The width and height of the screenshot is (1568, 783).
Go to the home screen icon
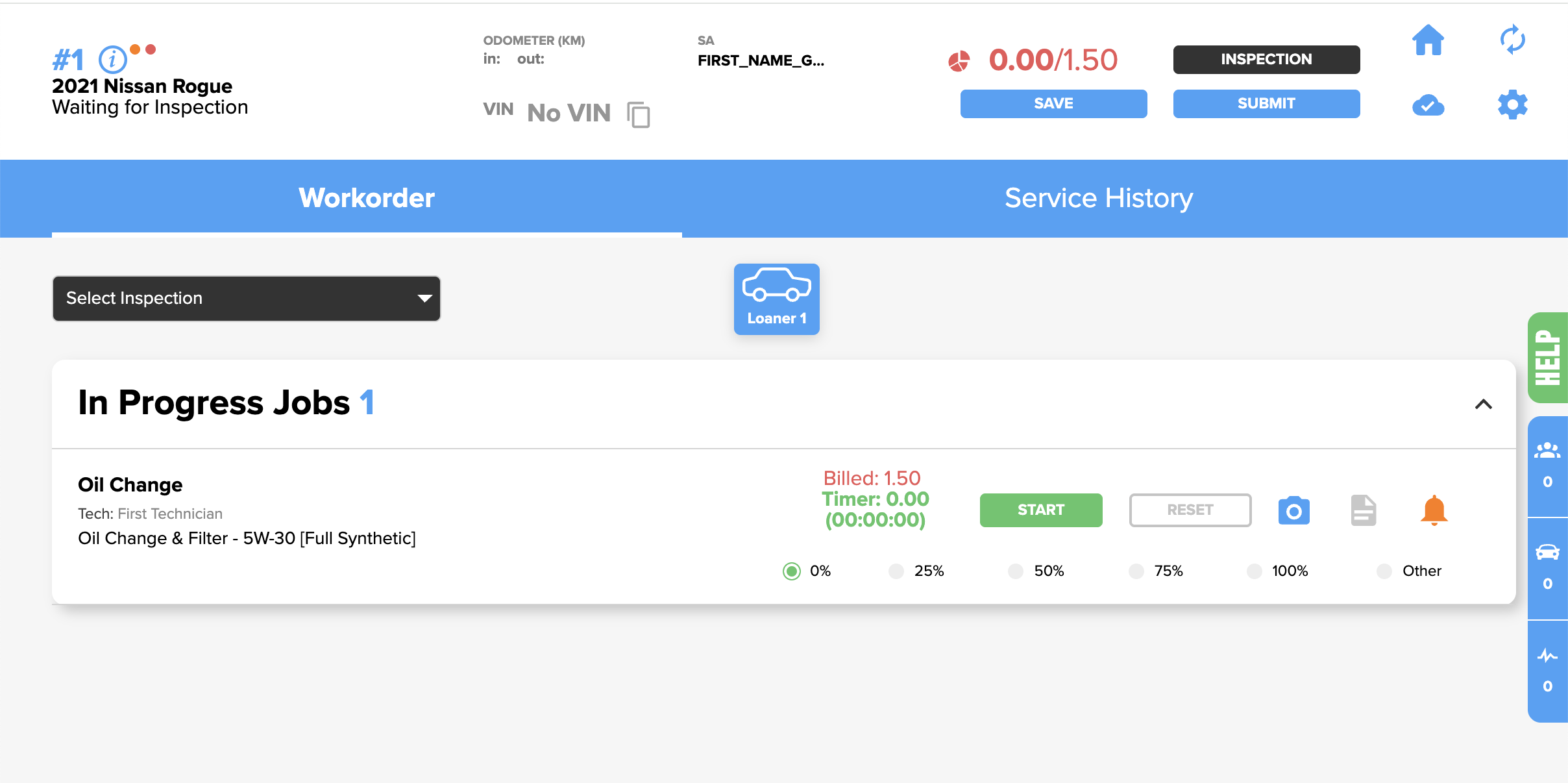point(1428,40)
